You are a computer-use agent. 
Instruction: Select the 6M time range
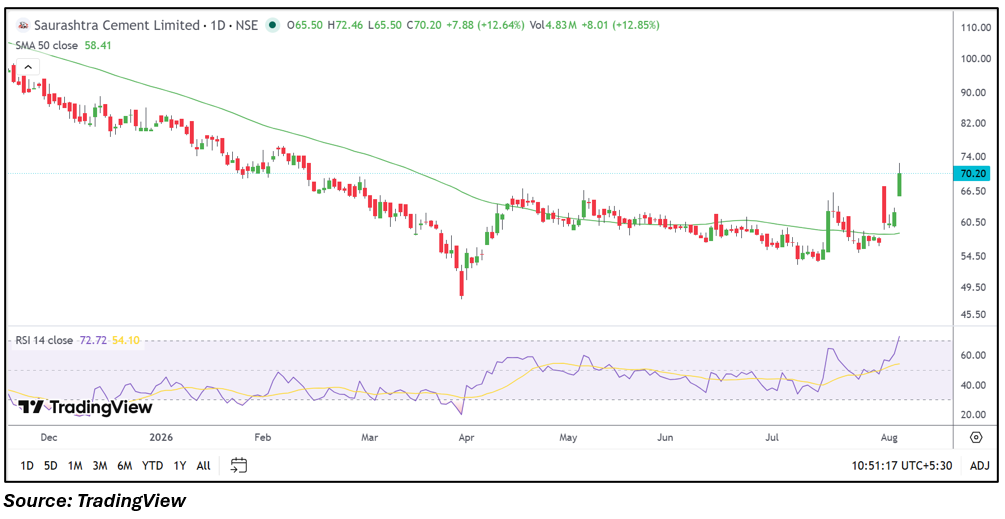pyautogui.click(x=124, y=466)
